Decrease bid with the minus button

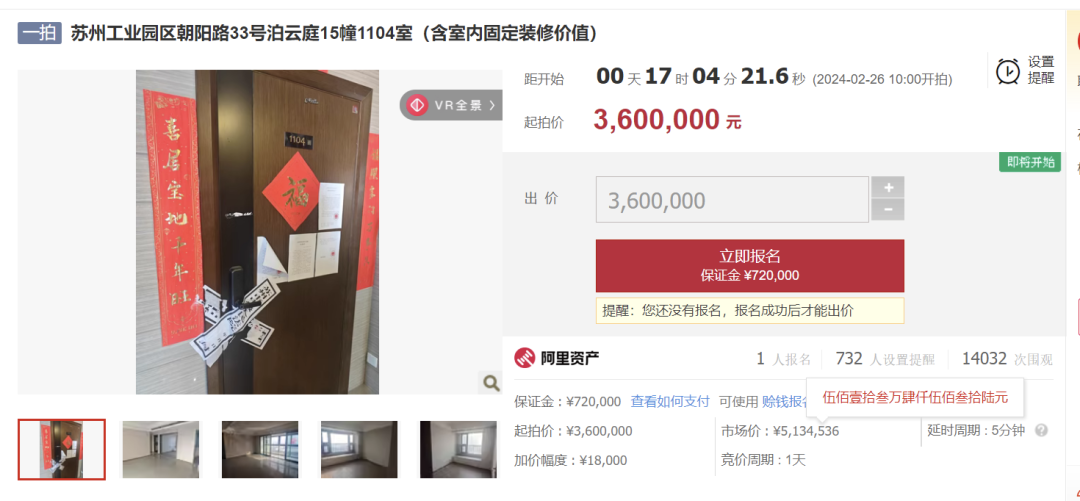click(x=888, y=209)
